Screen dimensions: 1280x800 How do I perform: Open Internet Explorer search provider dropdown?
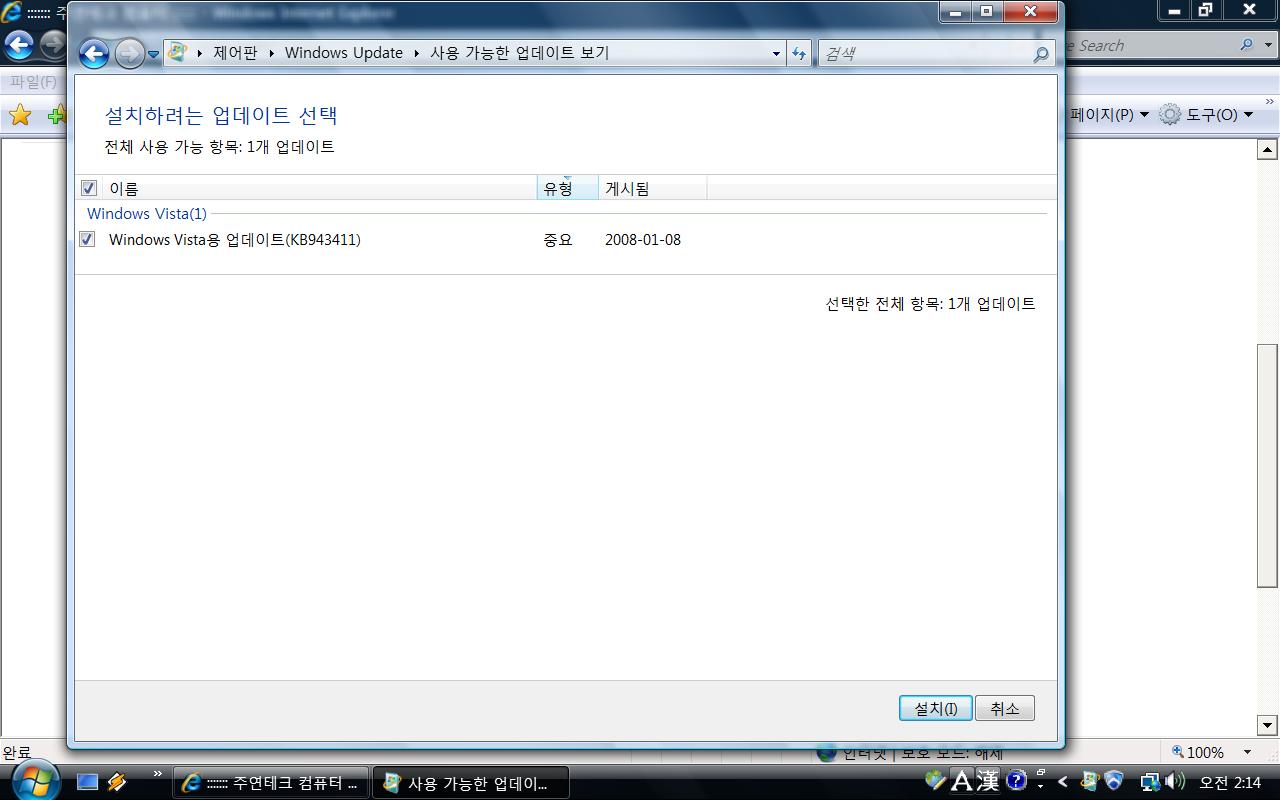pos(1267,45)
